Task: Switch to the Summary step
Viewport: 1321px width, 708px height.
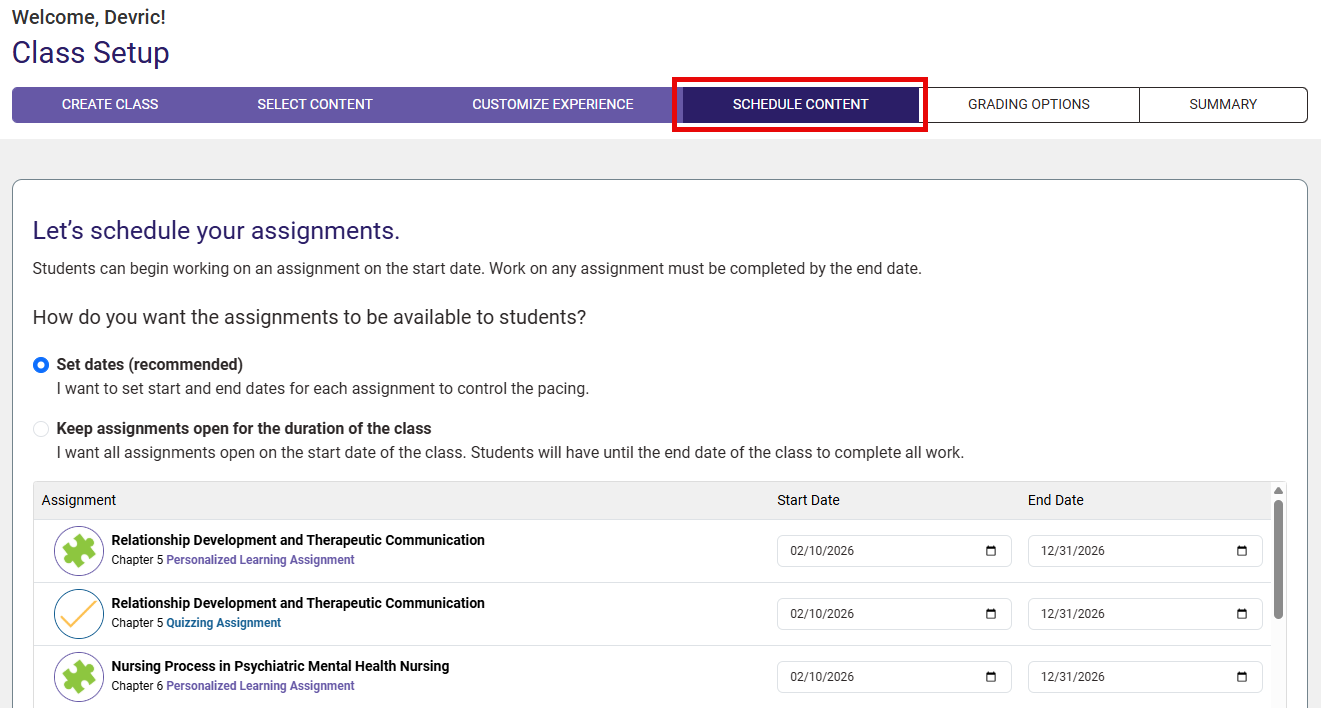Action: (x=1222, y=104)
